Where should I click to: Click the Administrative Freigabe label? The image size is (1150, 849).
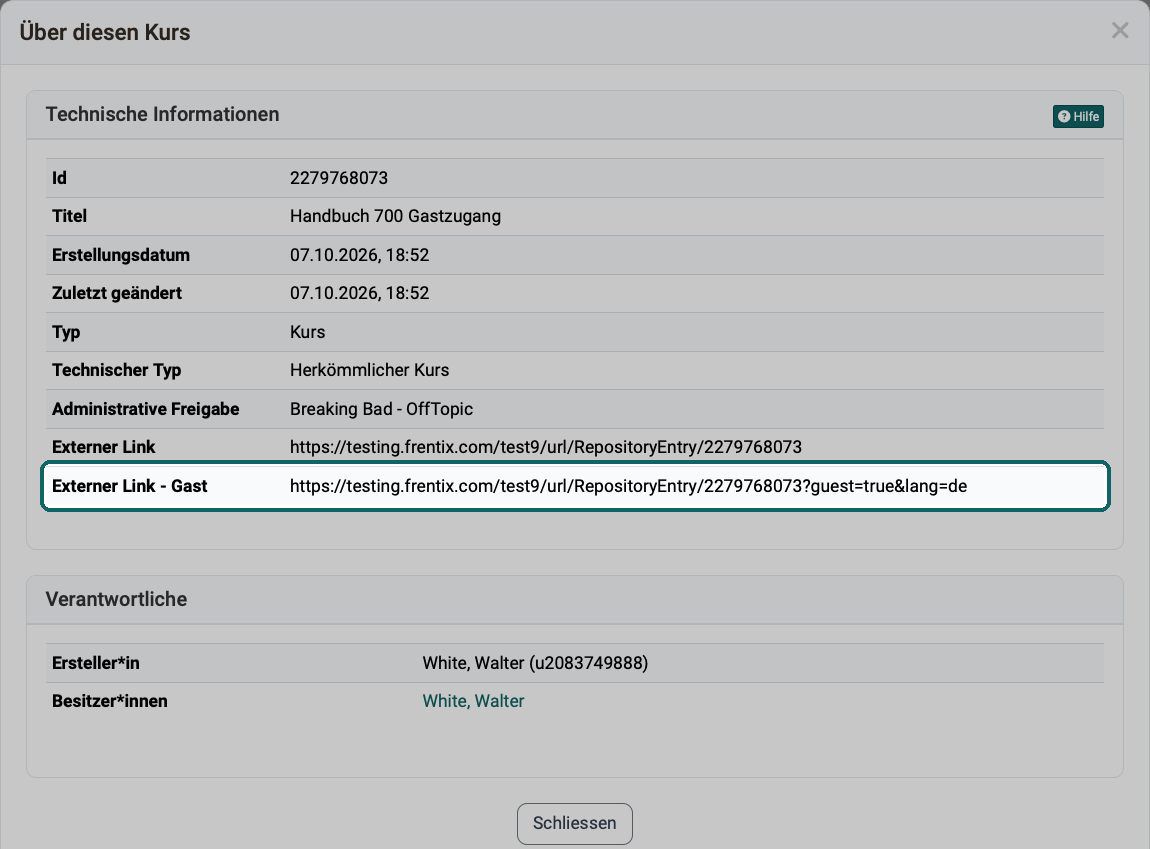146,409
